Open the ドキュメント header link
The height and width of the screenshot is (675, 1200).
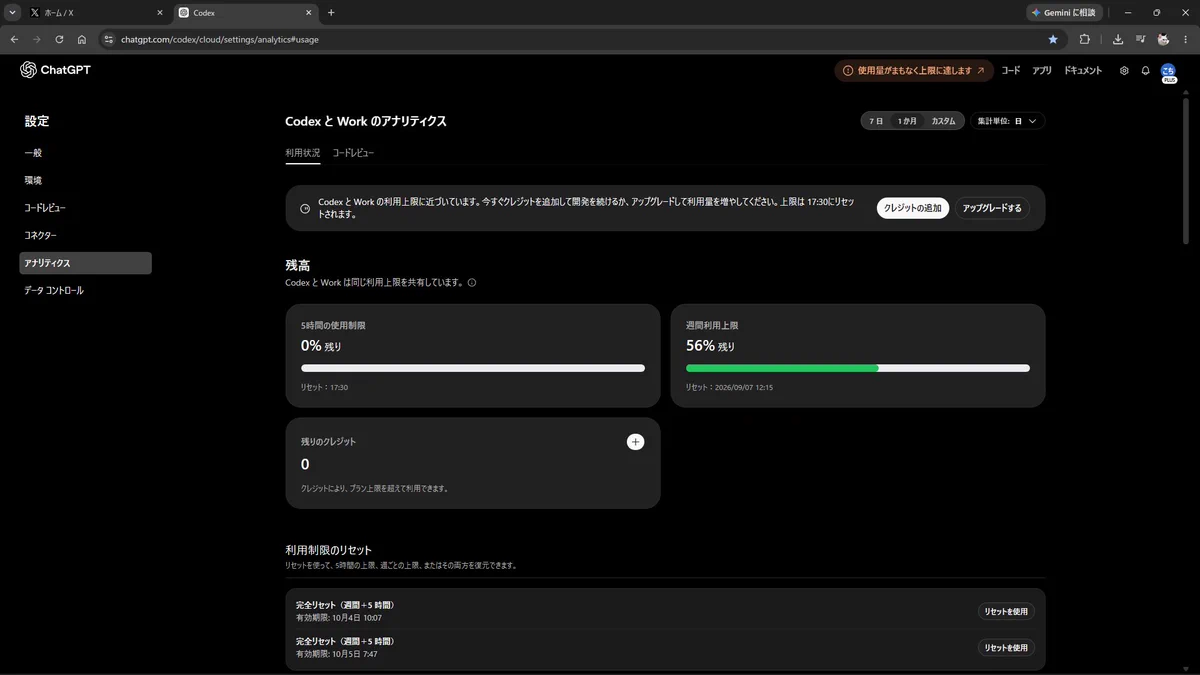[x=1083, y=71]
